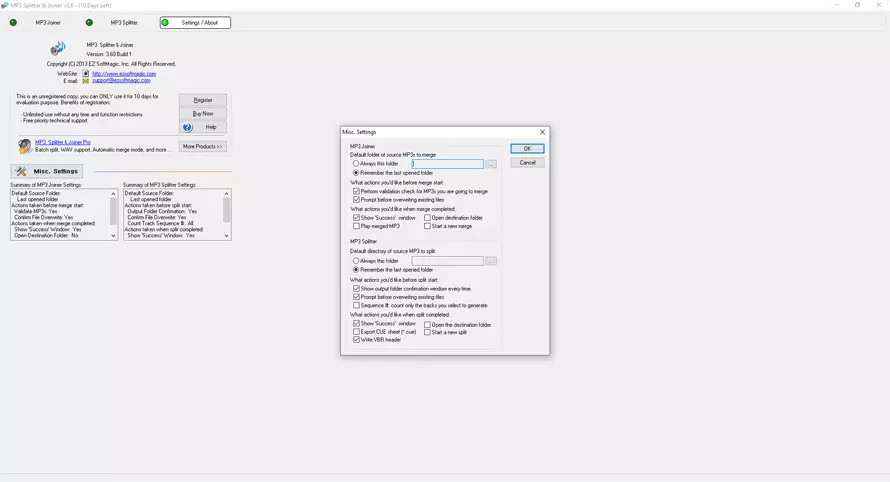Click the Buy Now button
The width and height of the screenshot is (890, 482).
pyautogui.click(x=203, y=114)
